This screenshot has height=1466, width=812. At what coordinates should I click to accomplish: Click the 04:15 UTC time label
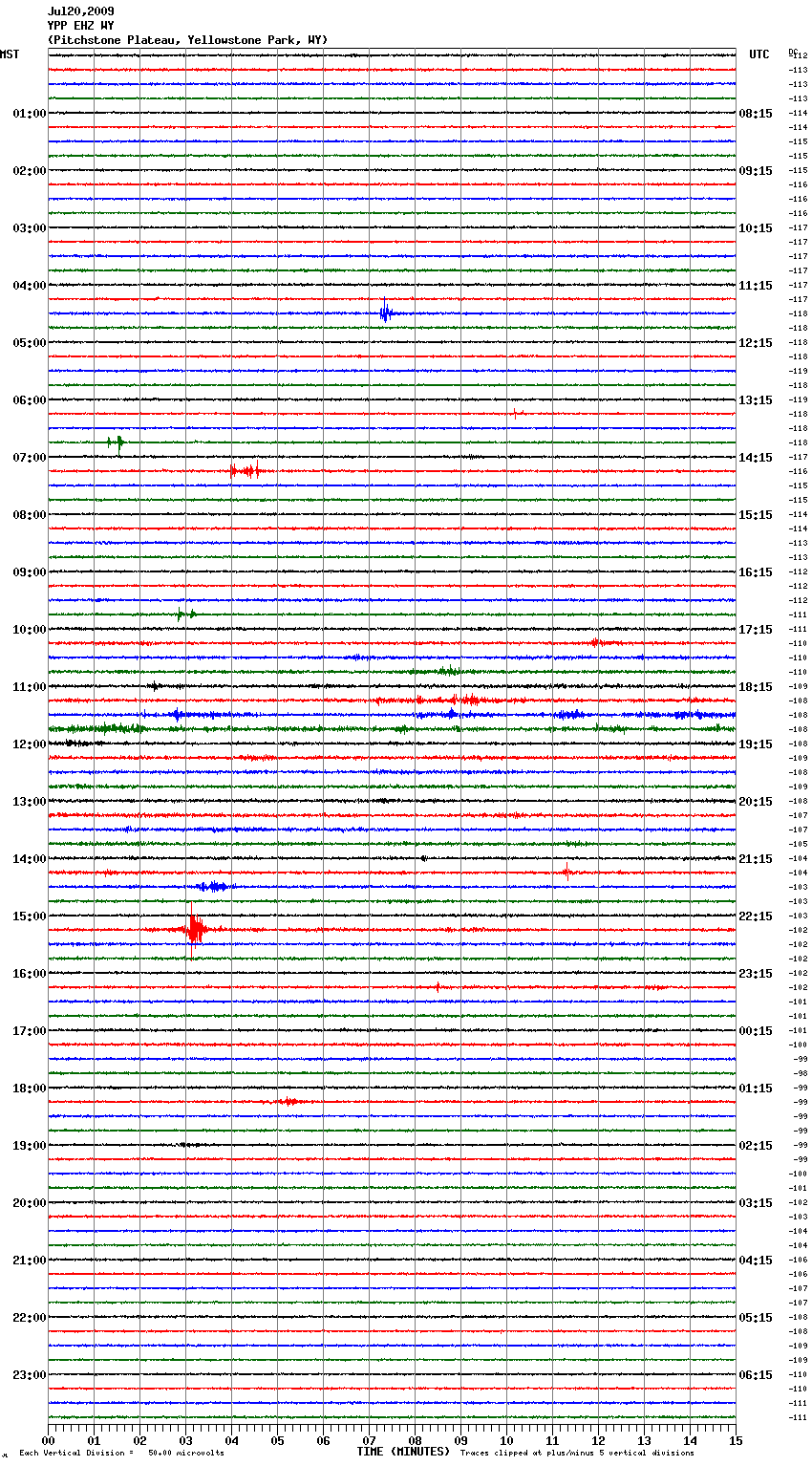tap(756, 1261)
